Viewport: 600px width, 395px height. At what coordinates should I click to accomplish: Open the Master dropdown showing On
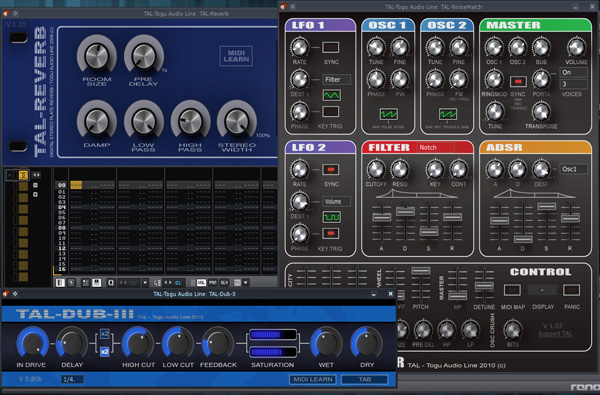click(573, 72)
